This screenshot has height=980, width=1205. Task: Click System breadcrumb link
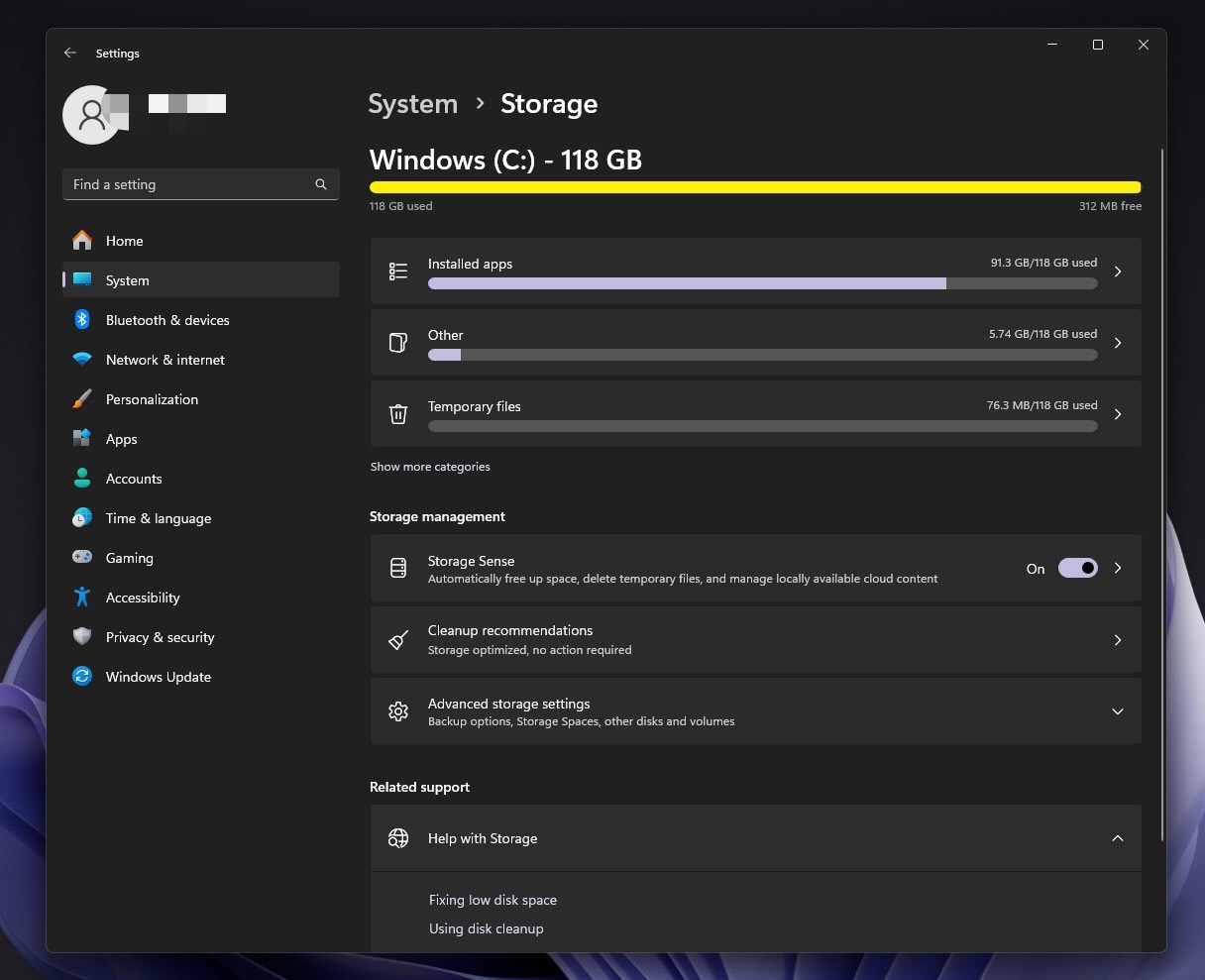pyautogui.click(x=413, y=104)
